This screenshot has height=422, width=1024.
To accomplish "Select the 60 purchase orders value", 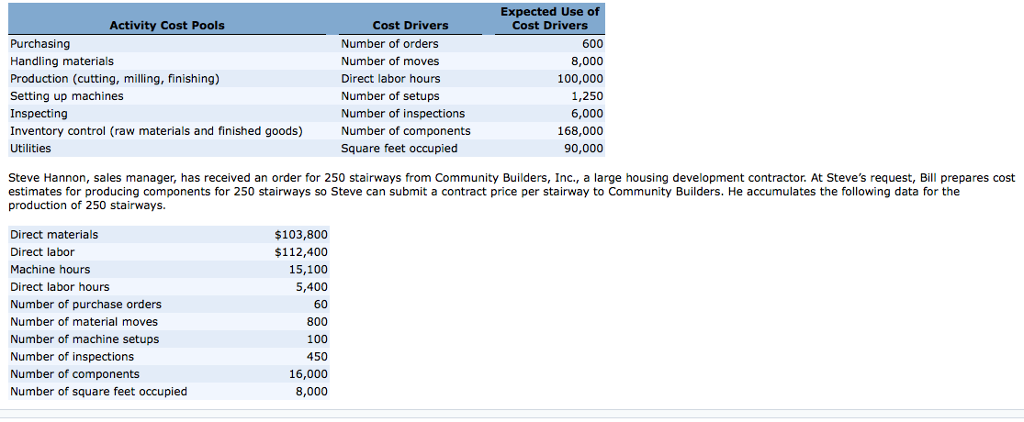I will point(321,304).
